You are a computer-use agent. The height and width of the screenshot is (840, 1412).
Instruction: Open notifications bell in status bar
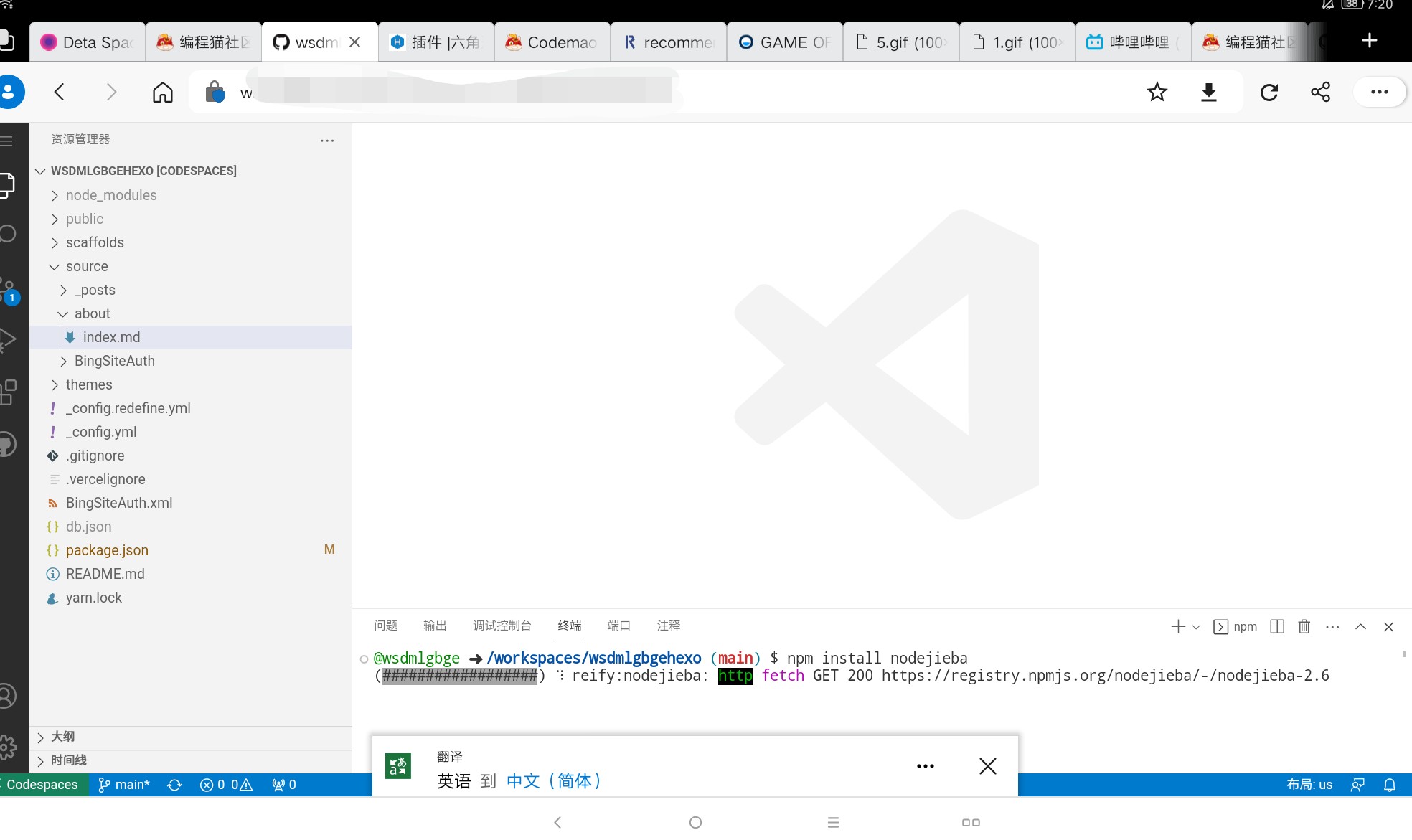click(x=1390, y=785)
